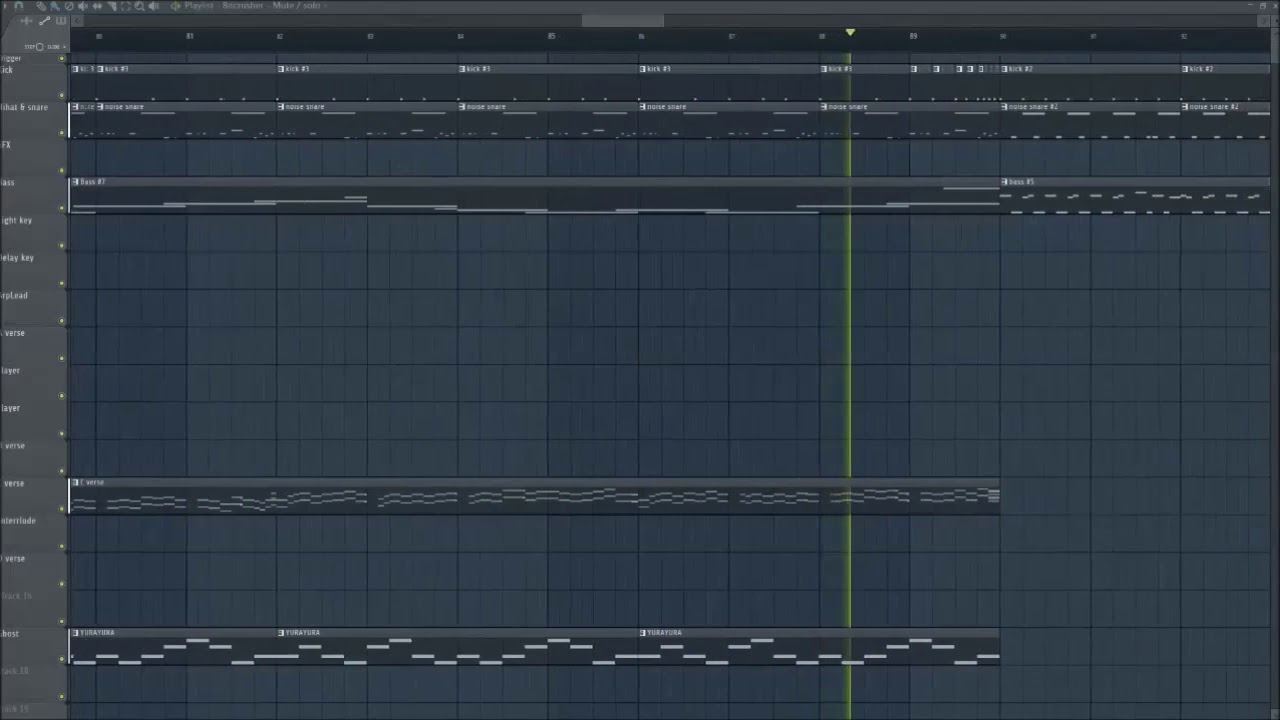Screen dimensions: 1280x720
Task: Flip the STEP / SLIDE switch
Action: [40, 47]
